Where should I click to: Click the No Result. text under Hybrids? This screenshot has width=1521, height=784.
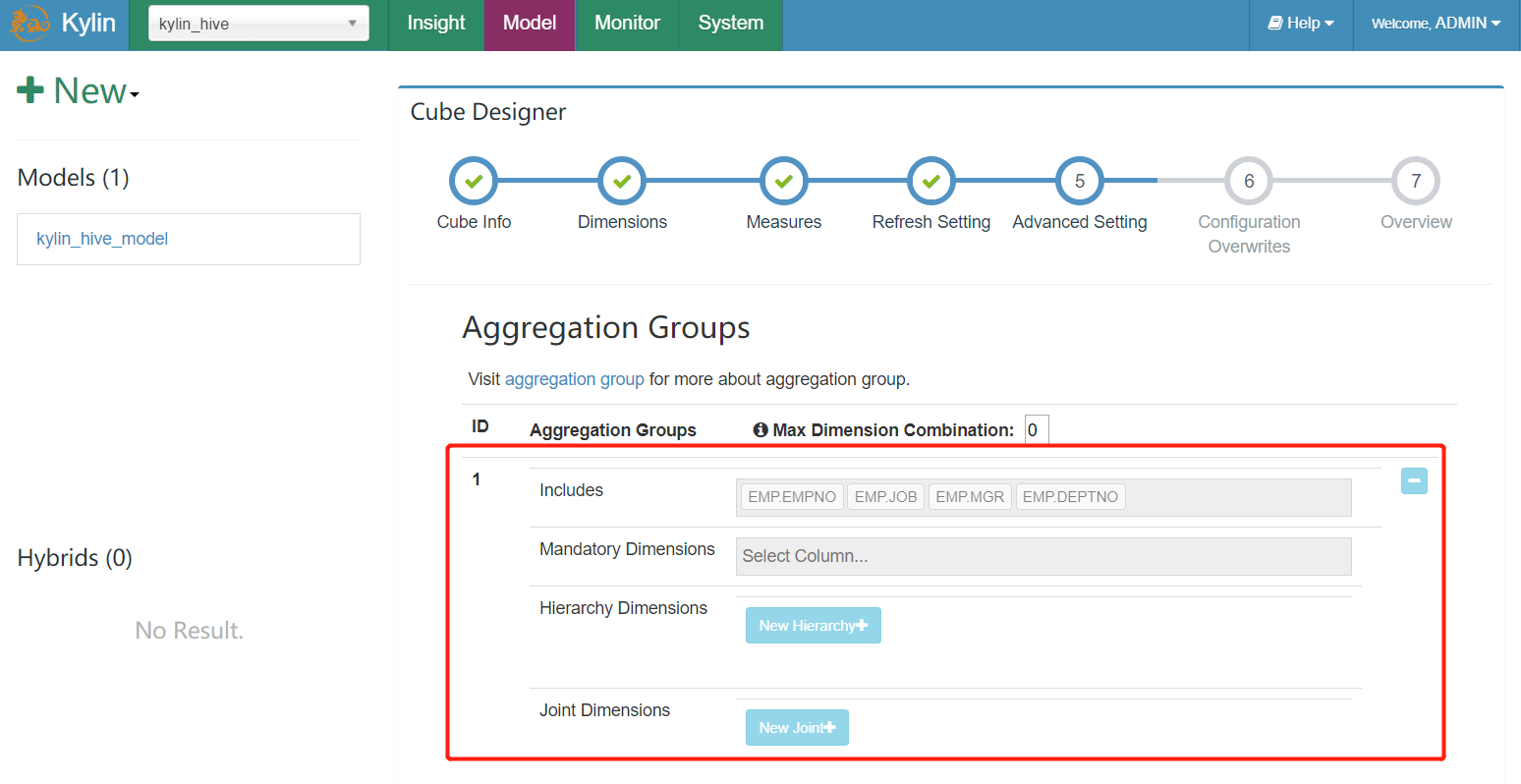coord(189,631)
